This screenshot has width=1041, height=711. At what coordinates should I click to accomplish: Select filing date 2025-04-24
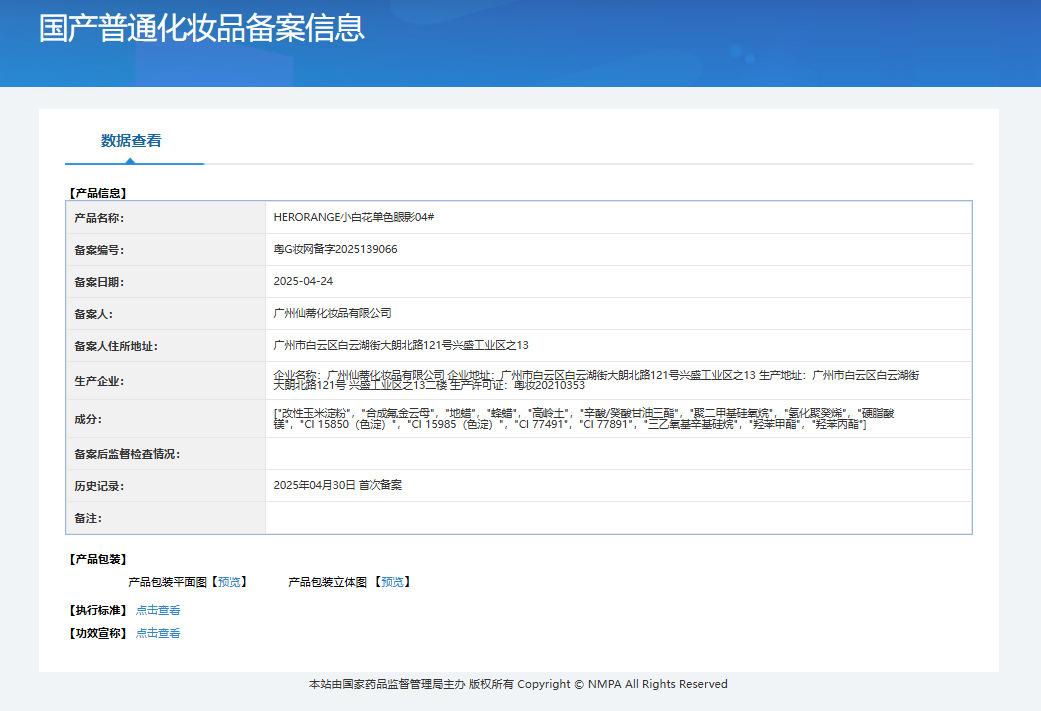tap(303, 281)
